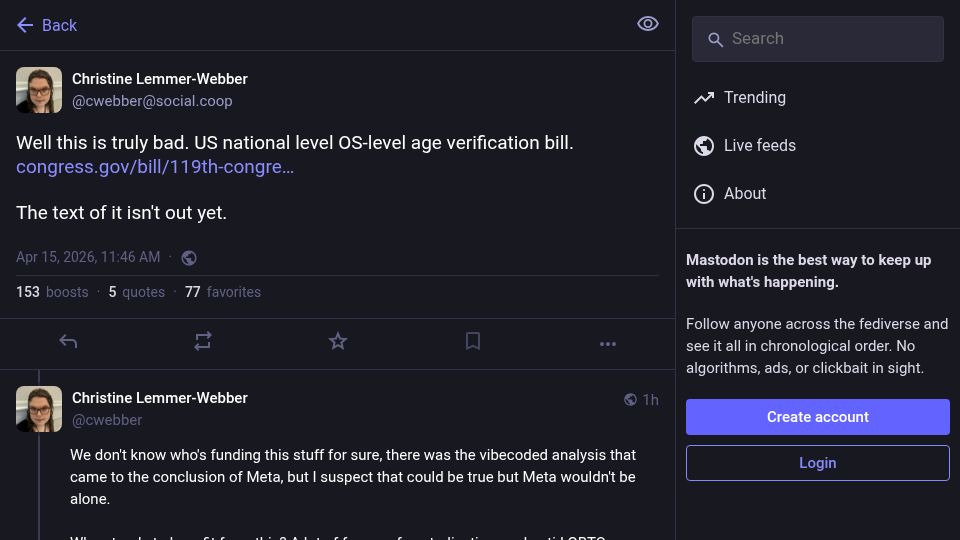Screen dimensions: 960x540
Task: Reply to the main post
Action: click(68, 342)
